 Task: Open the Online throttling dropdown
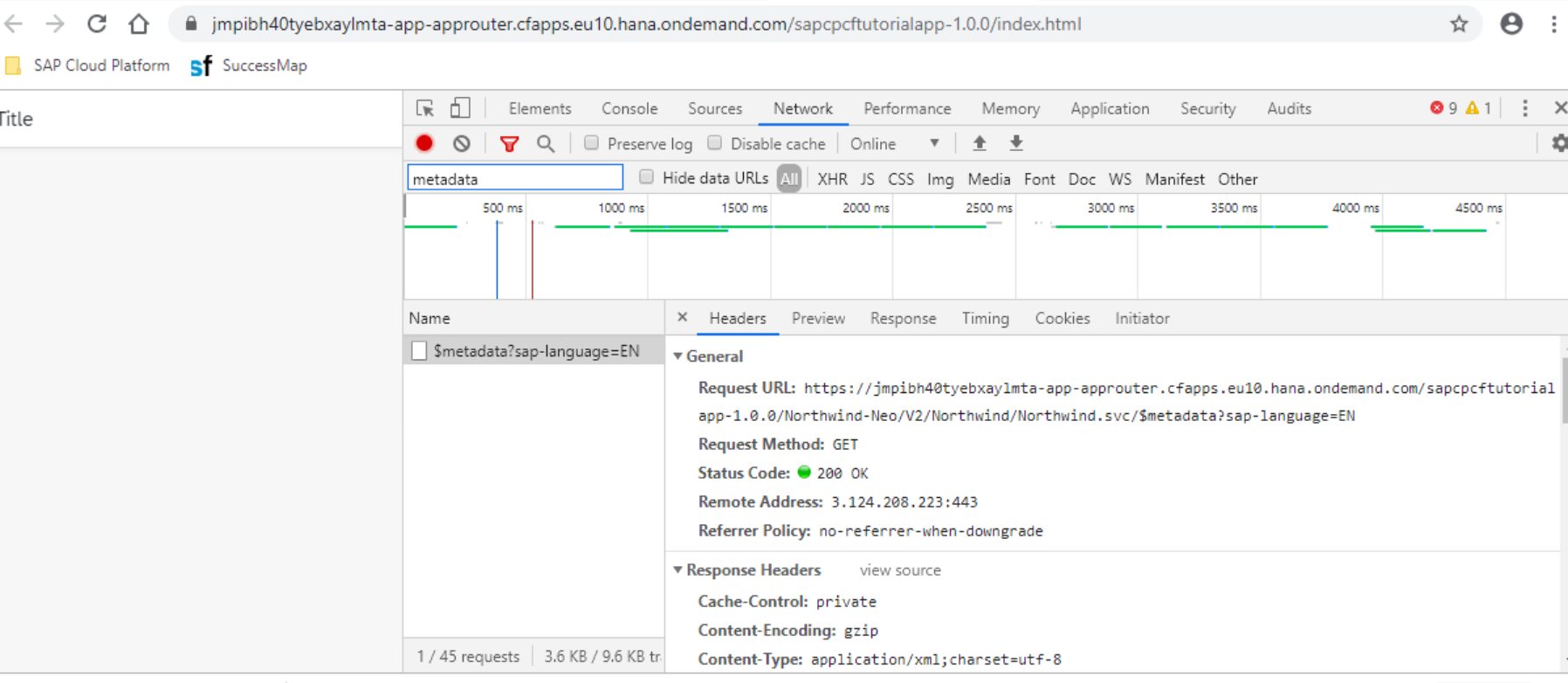point(895,143)
